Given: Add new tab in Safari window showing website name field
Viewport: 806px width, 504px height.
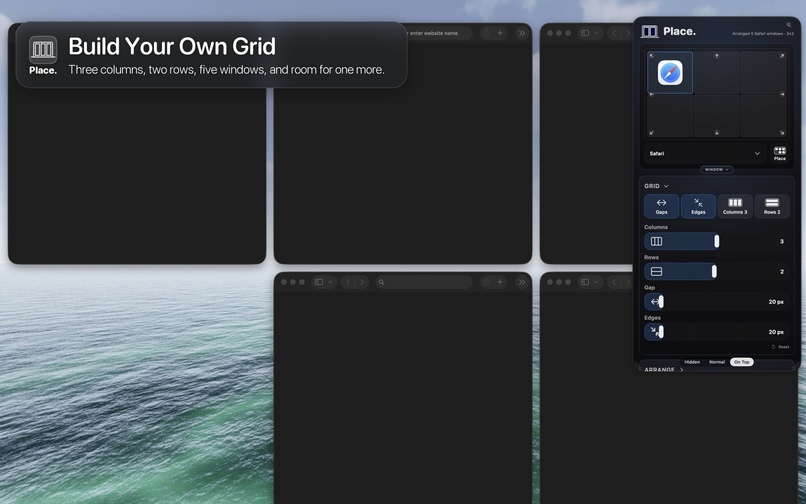Looking at the screenshot, I should [500, 33].
